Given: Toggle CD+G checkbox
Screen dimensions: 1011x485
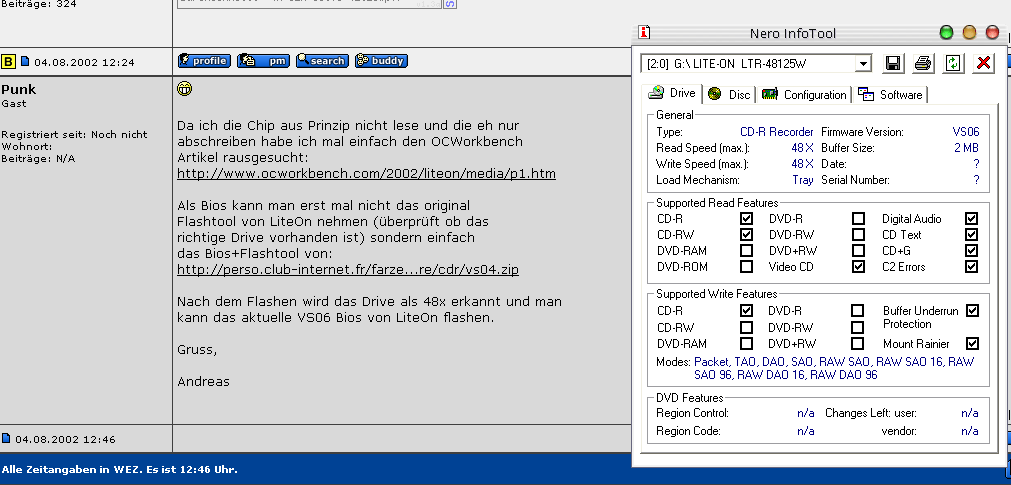Looking at the screenshot, I should [x=972, y=250].
